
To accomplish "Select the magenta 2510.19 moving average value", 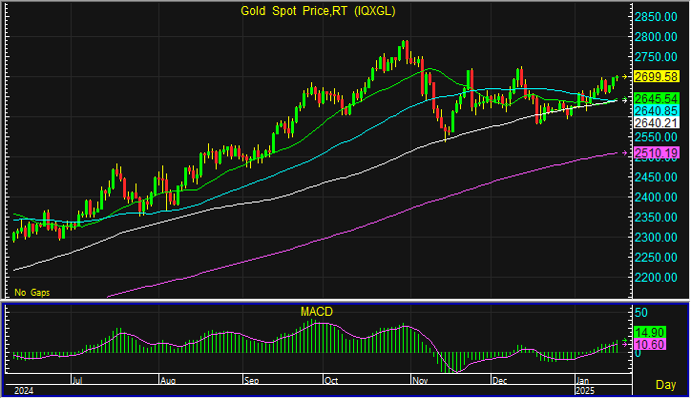I will click(x=656, y=153).
